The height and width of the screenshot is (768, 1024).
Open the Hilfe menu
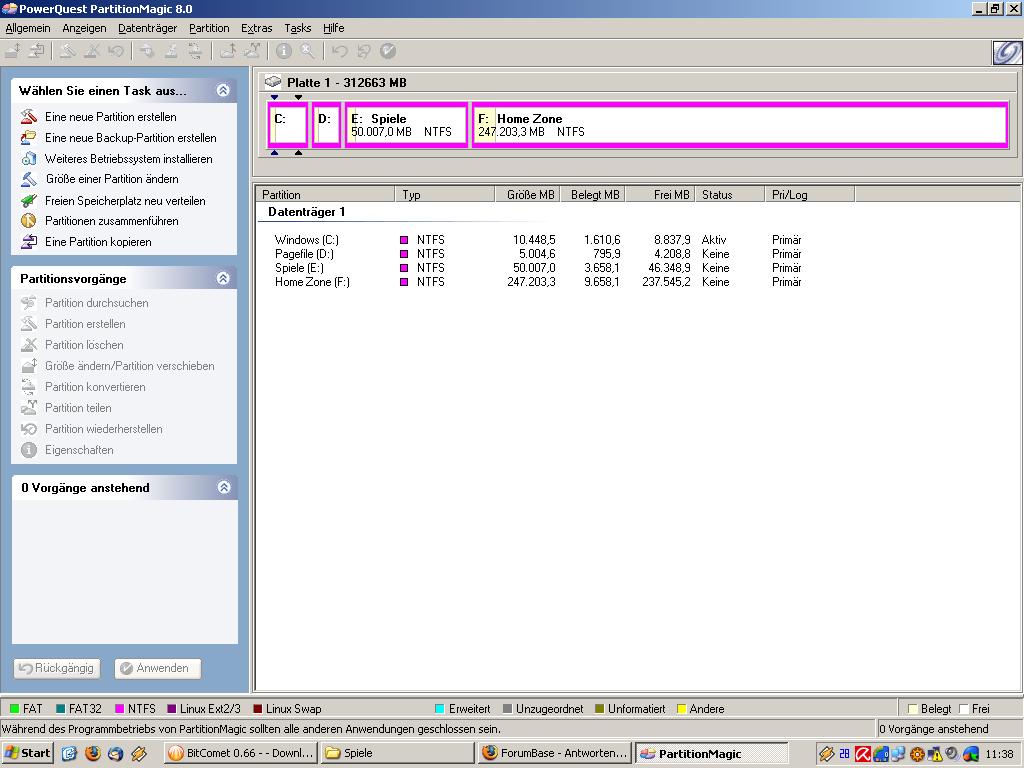coord(334,28)
